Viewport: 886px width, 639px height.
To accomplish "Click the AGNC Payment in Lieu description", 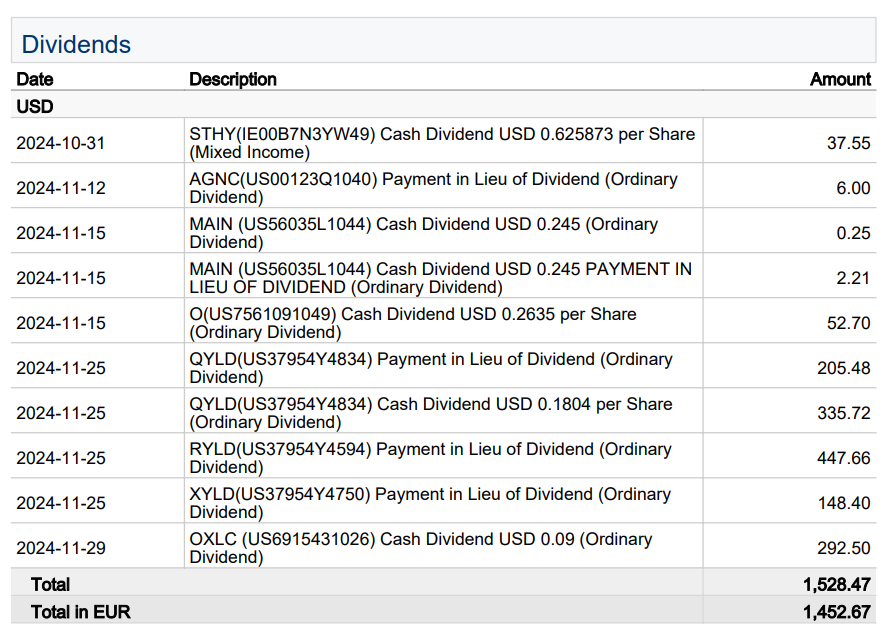I will point(433,188).
